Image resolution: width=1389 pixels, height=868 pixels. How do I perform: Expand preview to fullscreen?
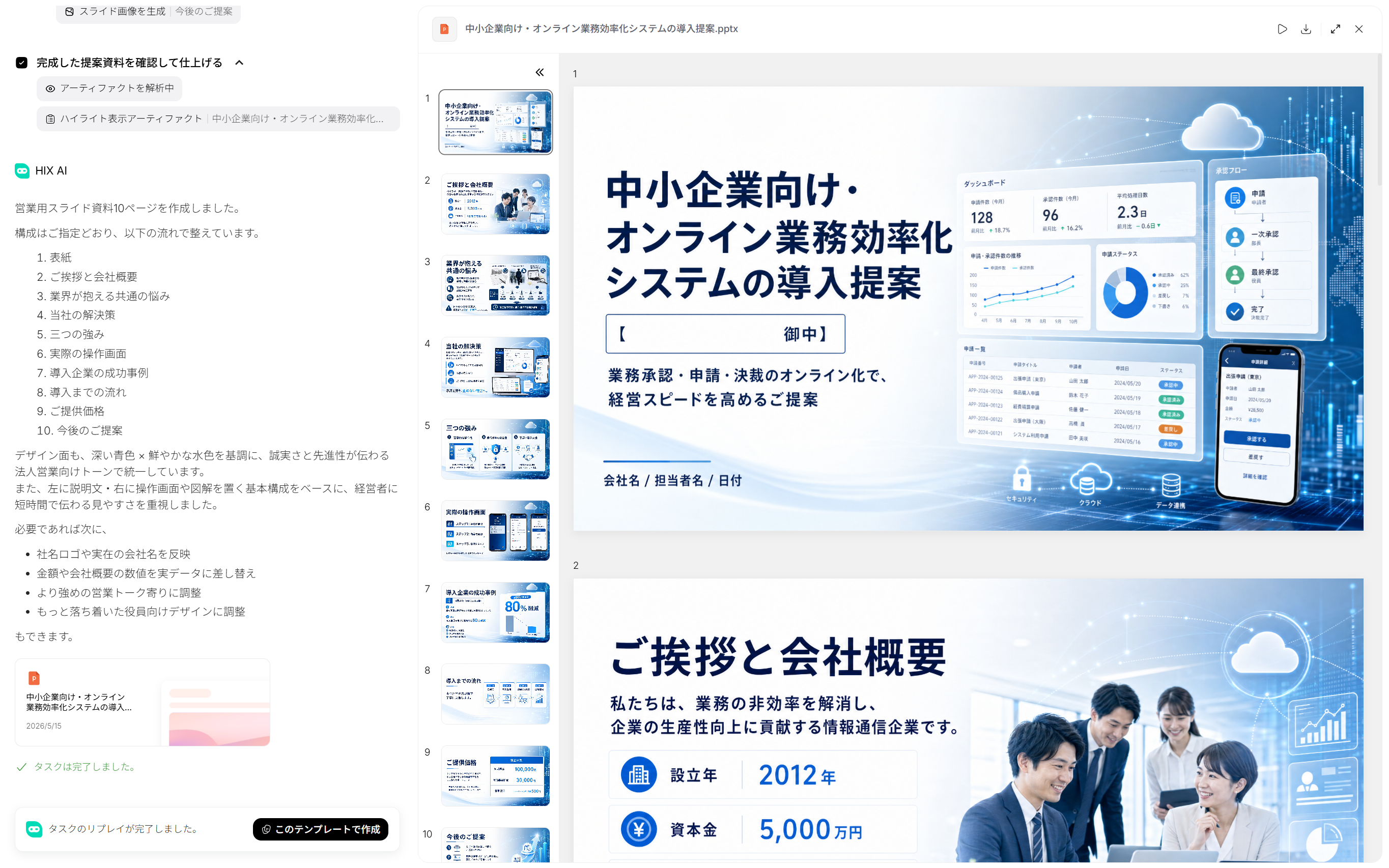(1335, 28)
